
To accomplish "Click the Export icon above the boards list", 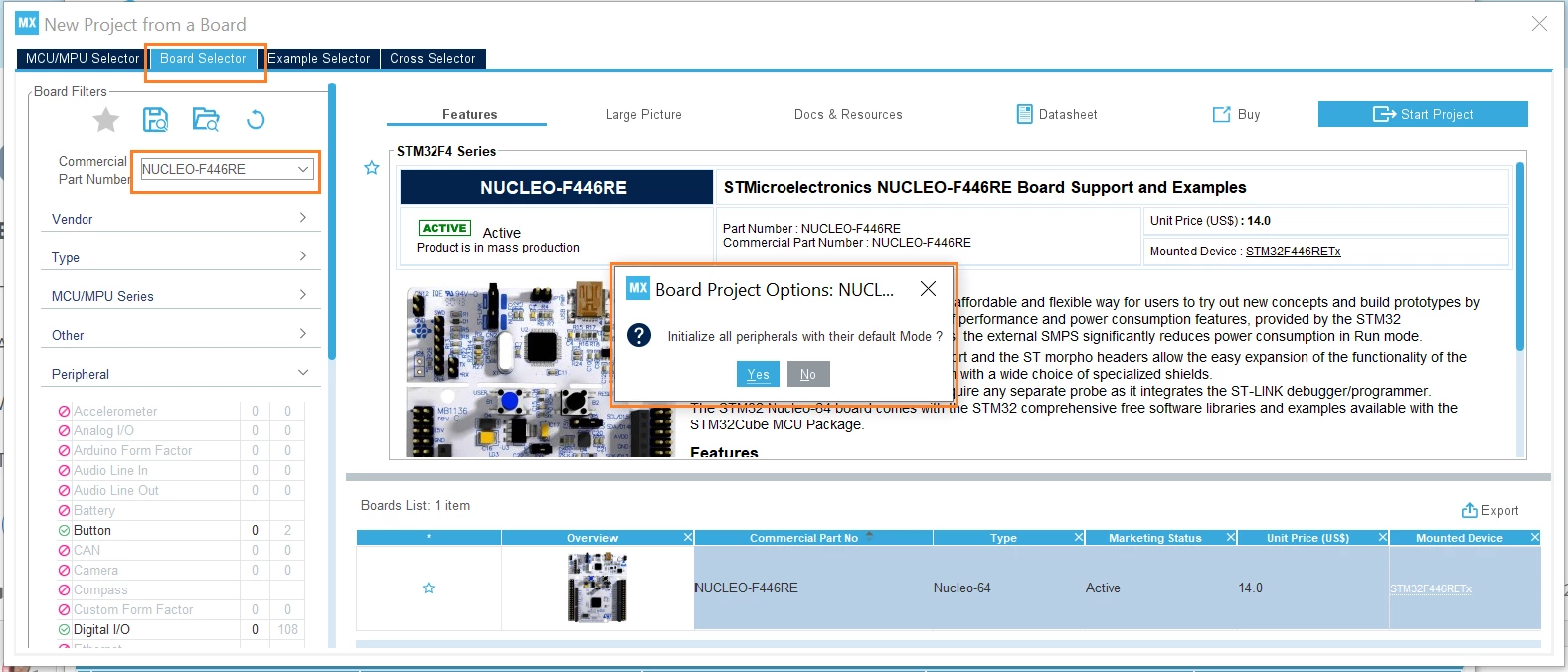I will pyautogui.click(x=1469, y=510).
